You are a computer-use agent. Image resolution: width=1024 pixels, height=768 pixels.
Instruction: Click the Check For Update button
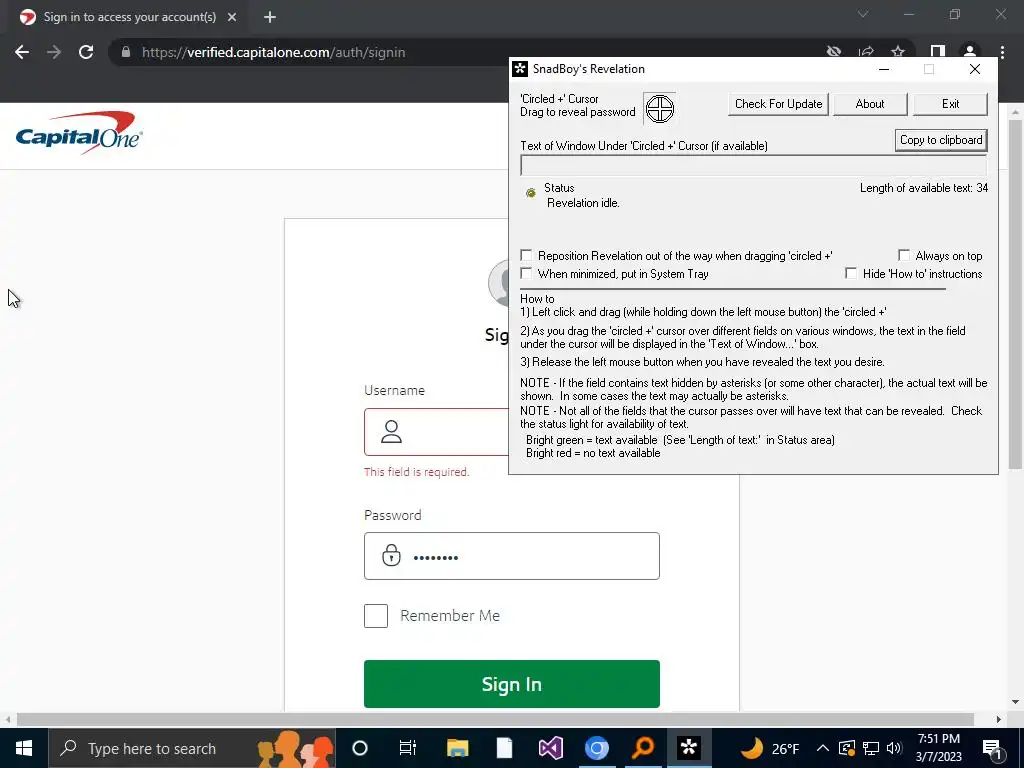tap(778, 104)
